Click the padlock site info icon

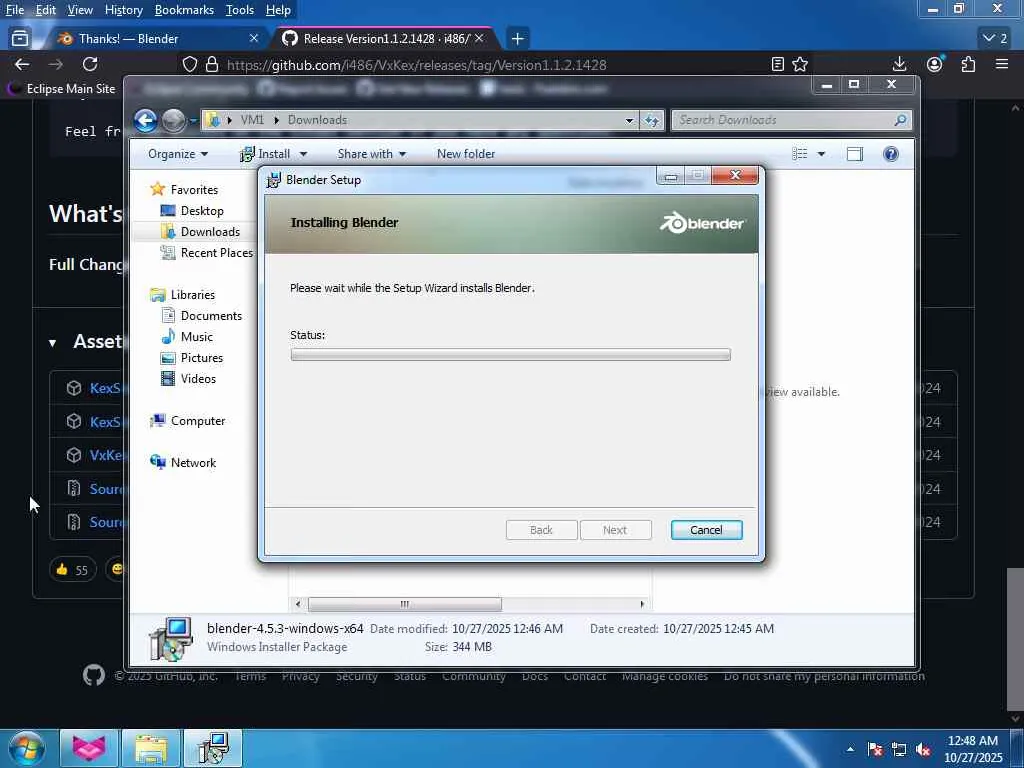tap(212, 65)
